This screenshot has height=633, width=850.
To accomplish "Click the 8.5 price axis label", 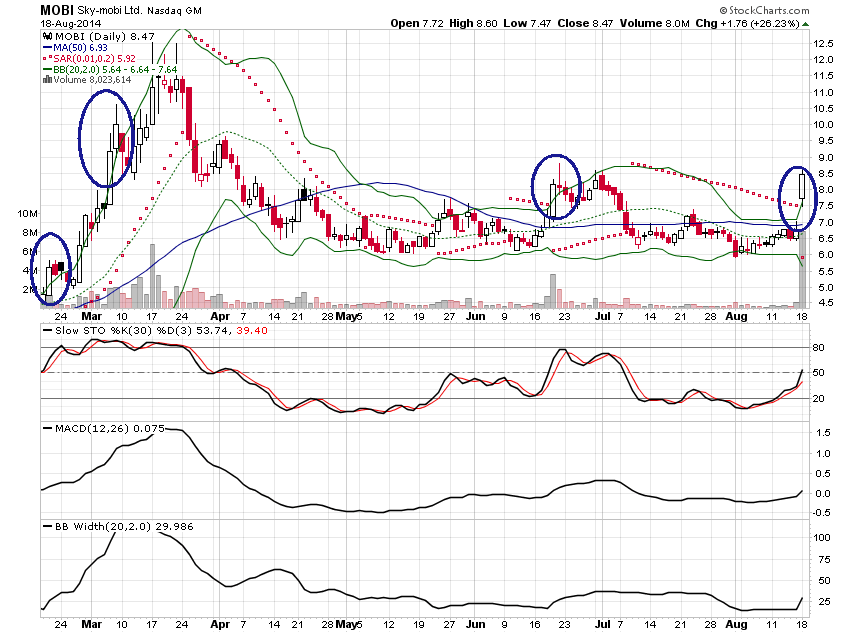I will [x=826, y=174].
